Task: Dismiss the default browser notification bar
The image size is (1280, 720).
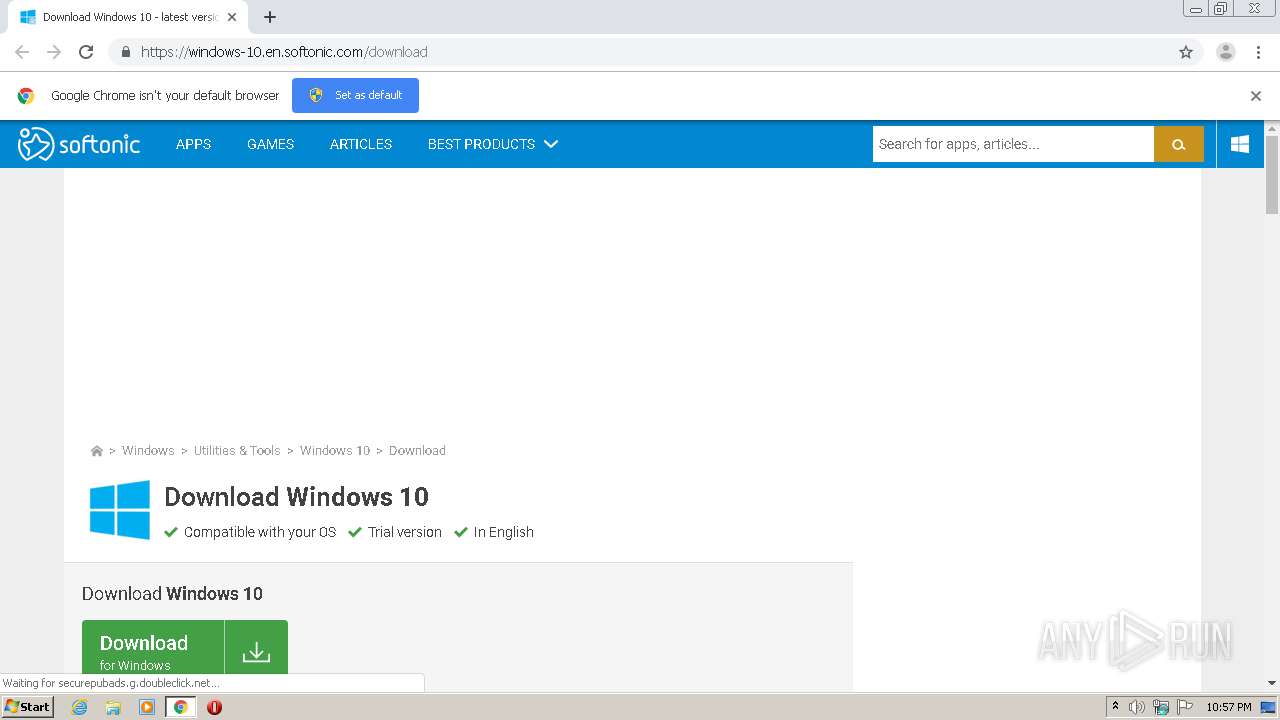Action: point(1256,96)
